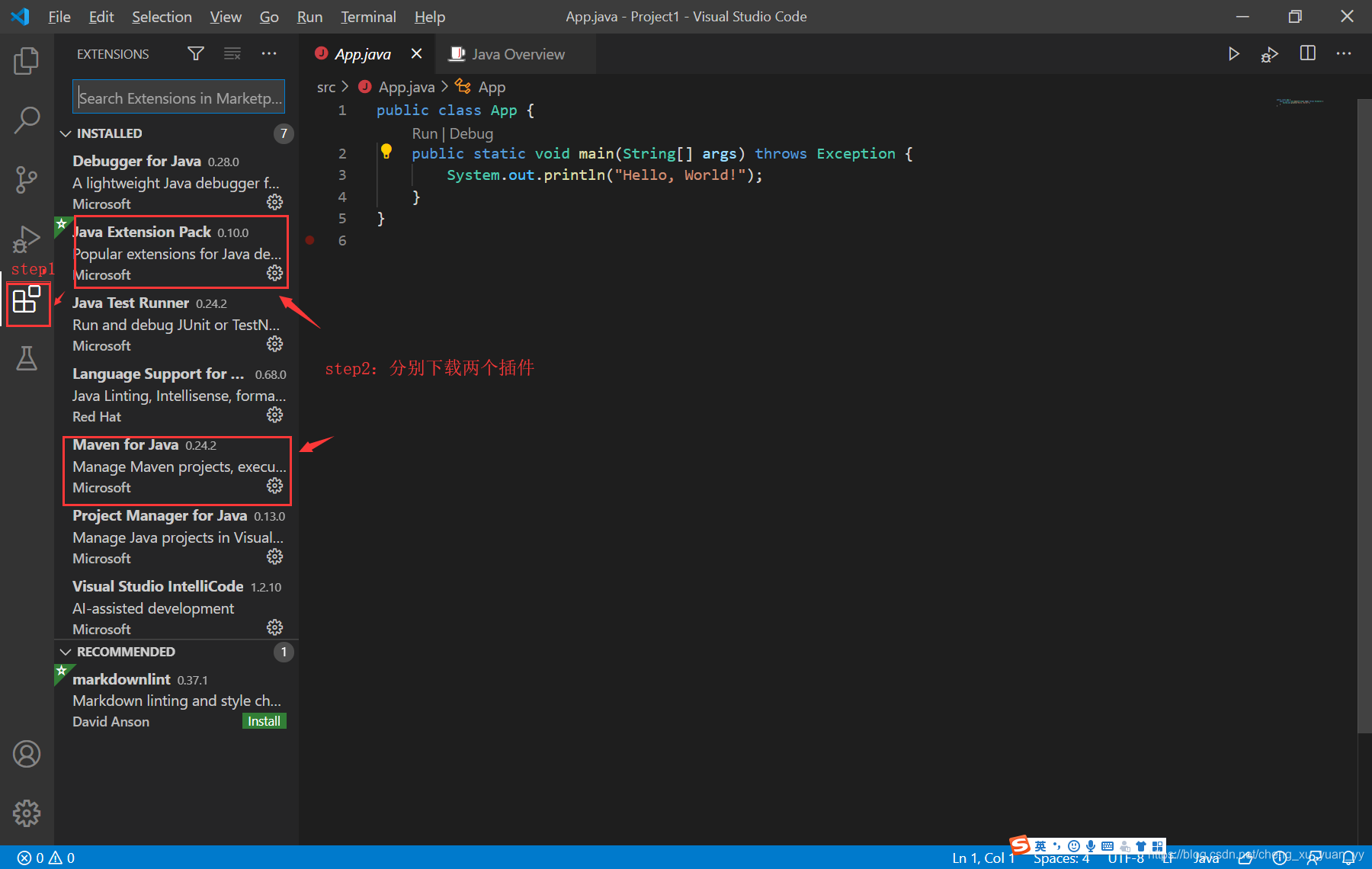Open the Explorer view in Activity Bar
This screenshot has height=869, width=1372.
pos(27,61)
